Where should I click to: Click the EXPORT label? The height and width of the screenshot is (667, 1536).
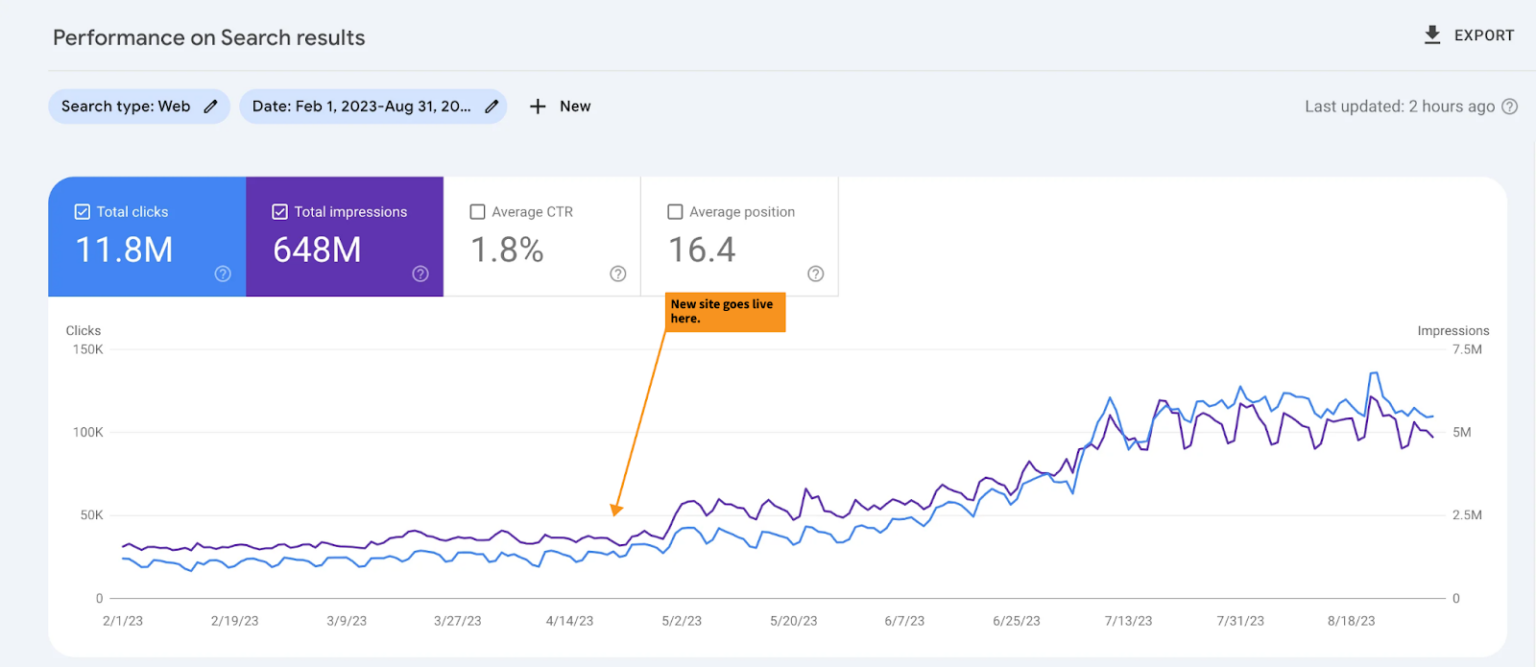pyautogui.click(x=1484, y=35)
